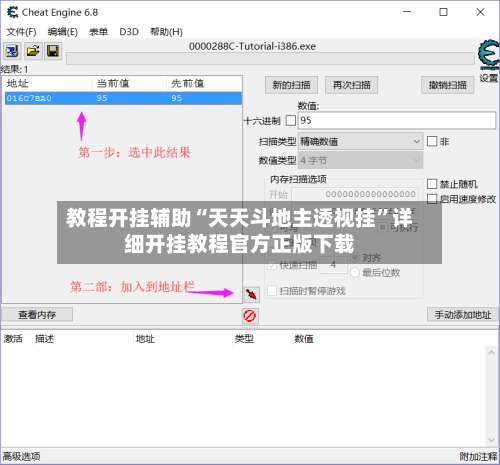The width and height of the screenshot is (500, 465).
Task: Click the 类型 column header in address list
Action: [x=244, y=339]
